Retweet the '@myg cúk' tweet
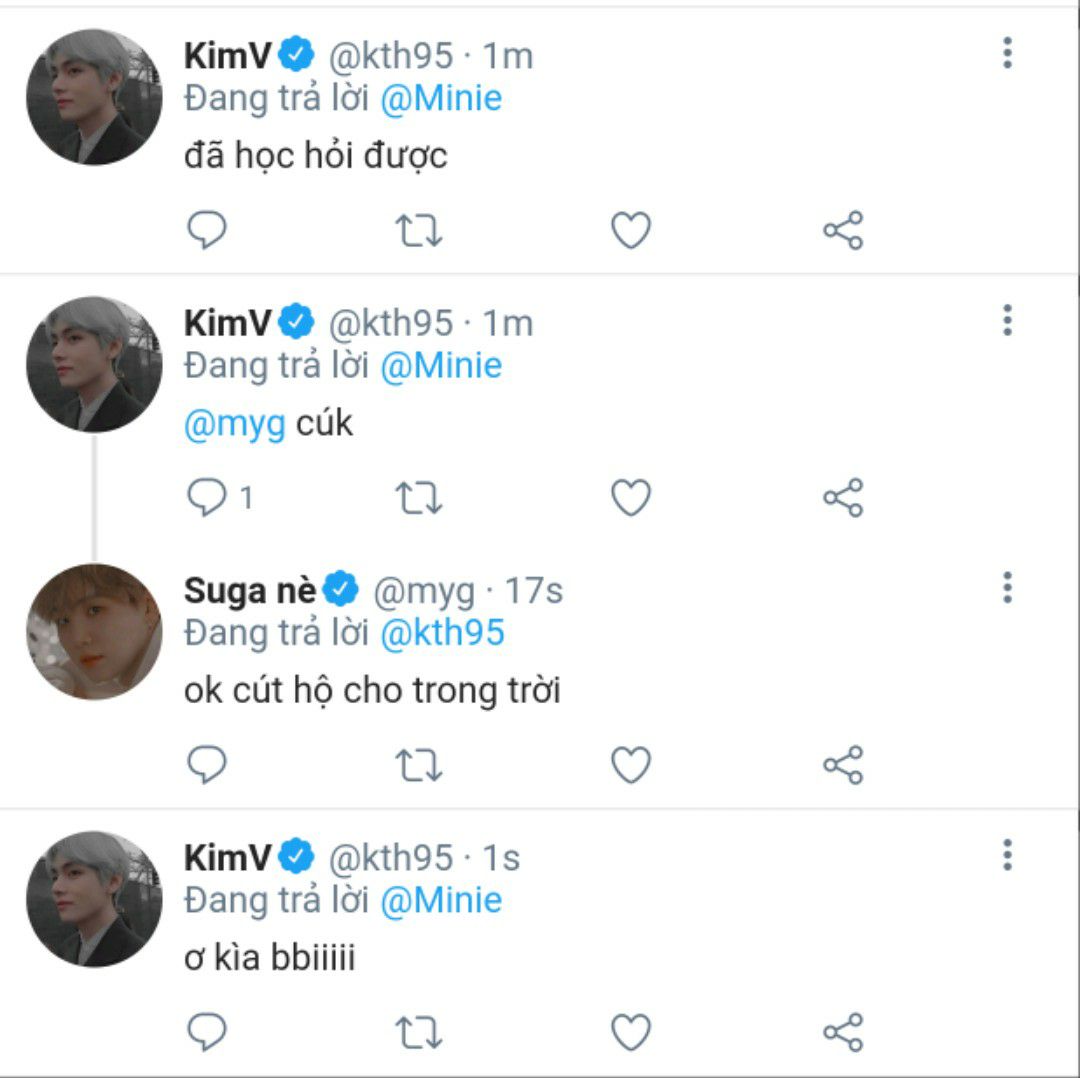 (419, 498)
